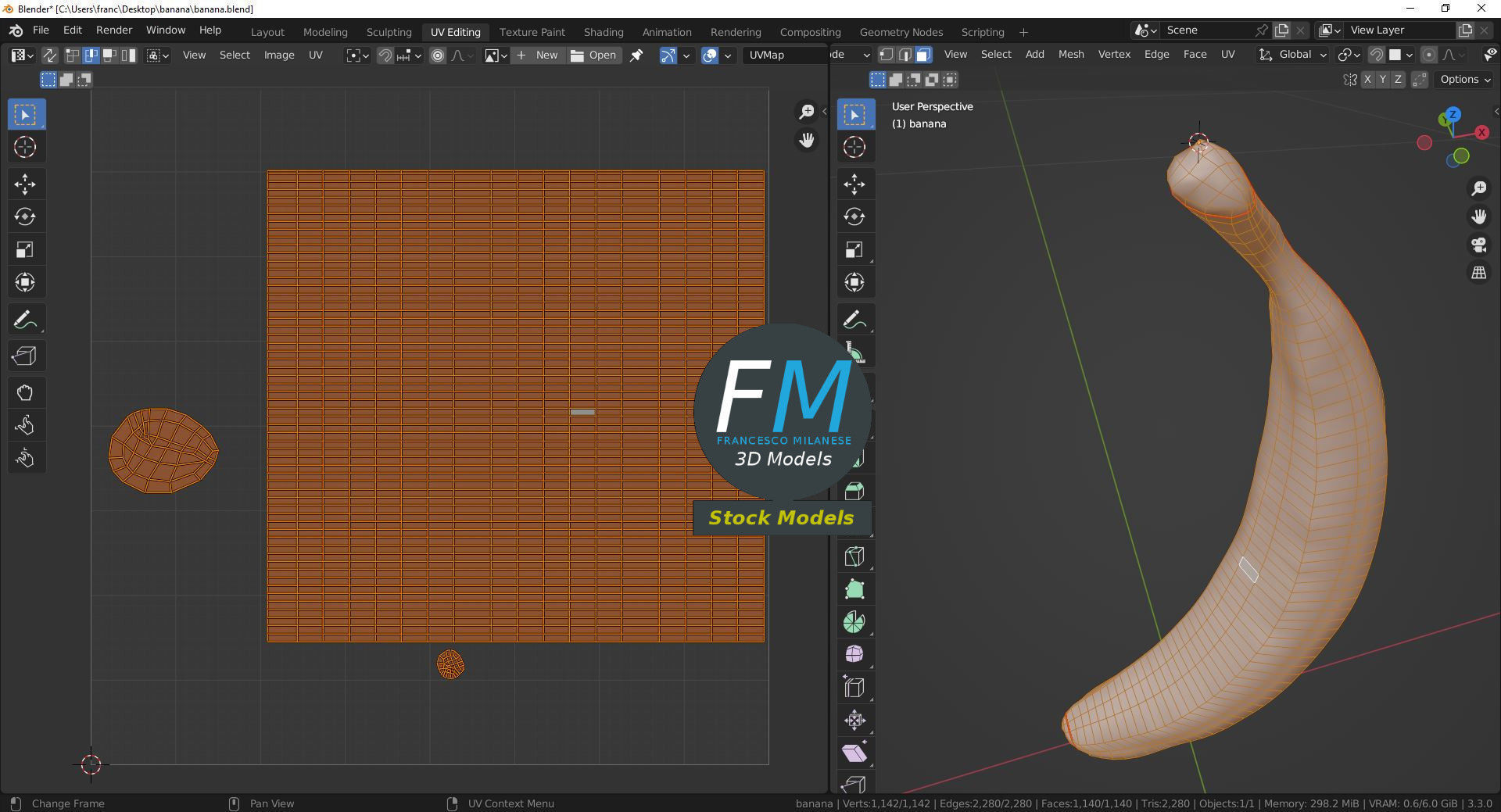The image size is (1501, 812).
Task: Open the UV editor type dropdown
Action: click(x=22, y=55)
